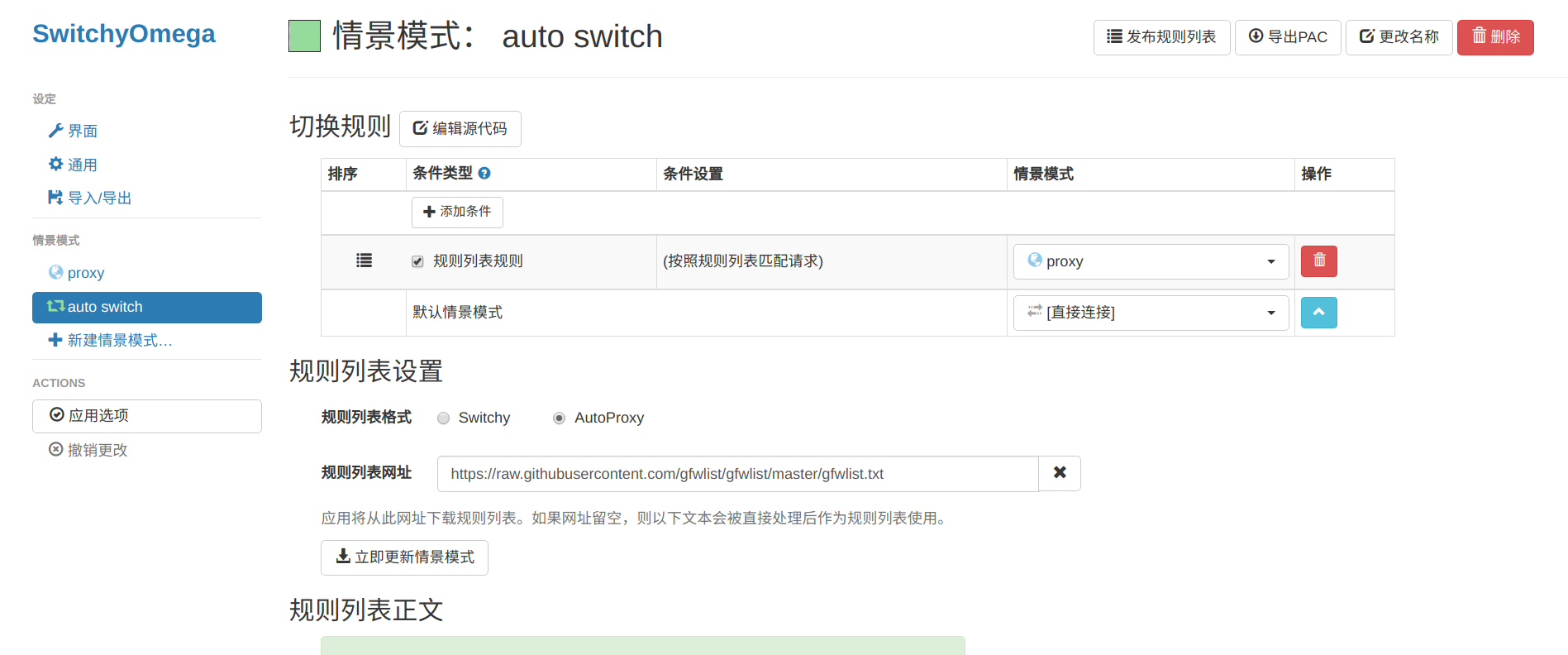Click the green profile color swatch
This screenshot has height=655, width=1568.
[304, 36]
